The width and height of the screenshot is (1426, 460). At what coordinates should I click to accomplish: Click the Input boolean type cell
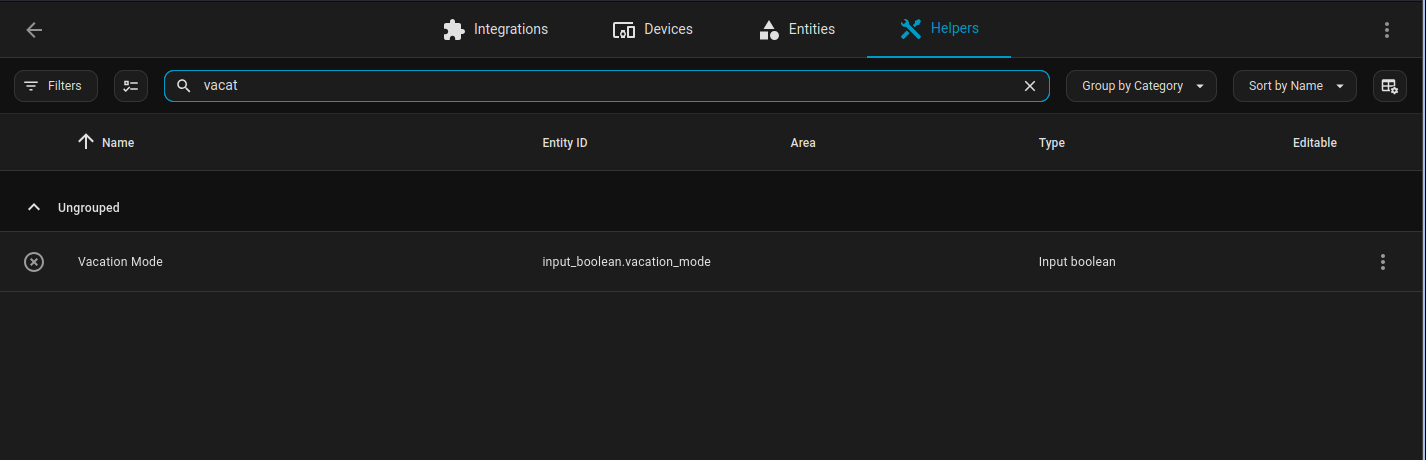[x=1077, y=262]
